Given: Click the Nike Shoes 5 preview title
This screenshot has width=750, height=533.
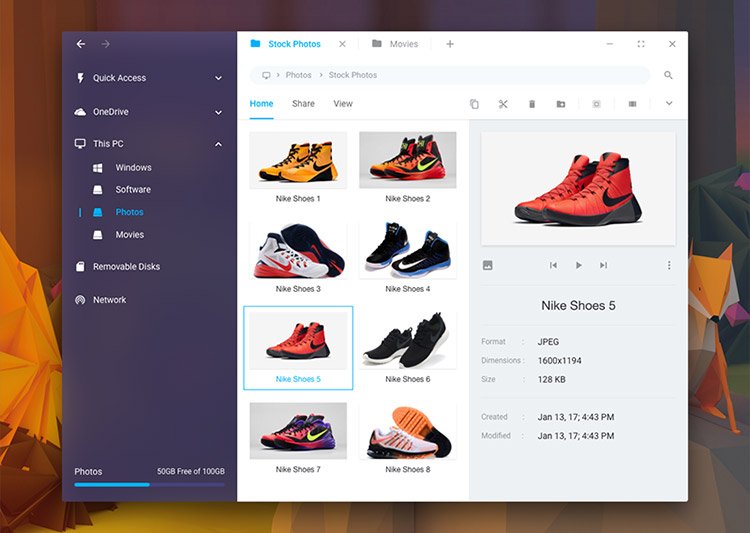Looking at the screenshot, I should point(578,306).
